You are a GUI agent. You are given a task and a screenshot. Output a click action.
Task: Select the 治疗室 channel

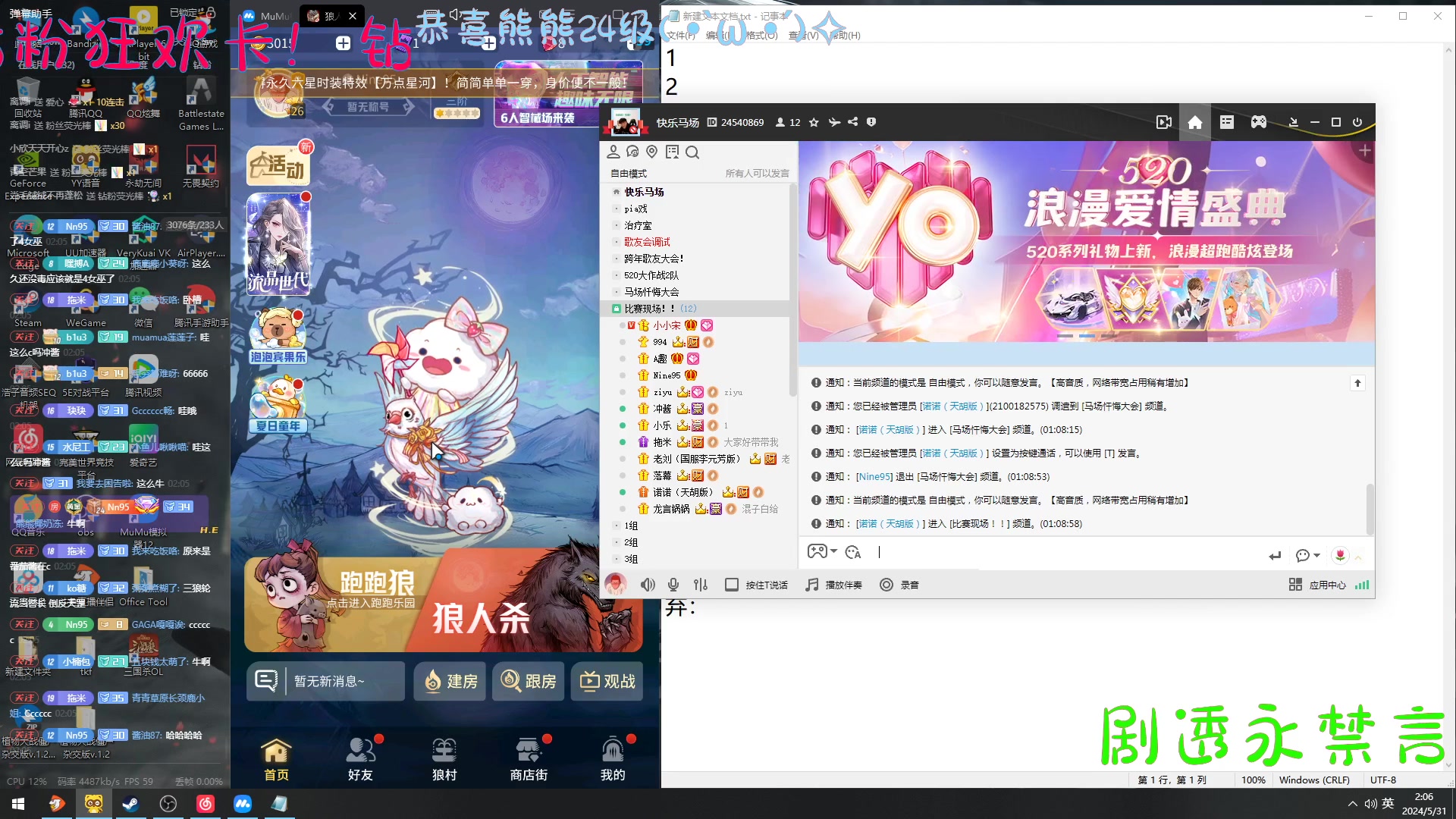[x=638, y=225]
